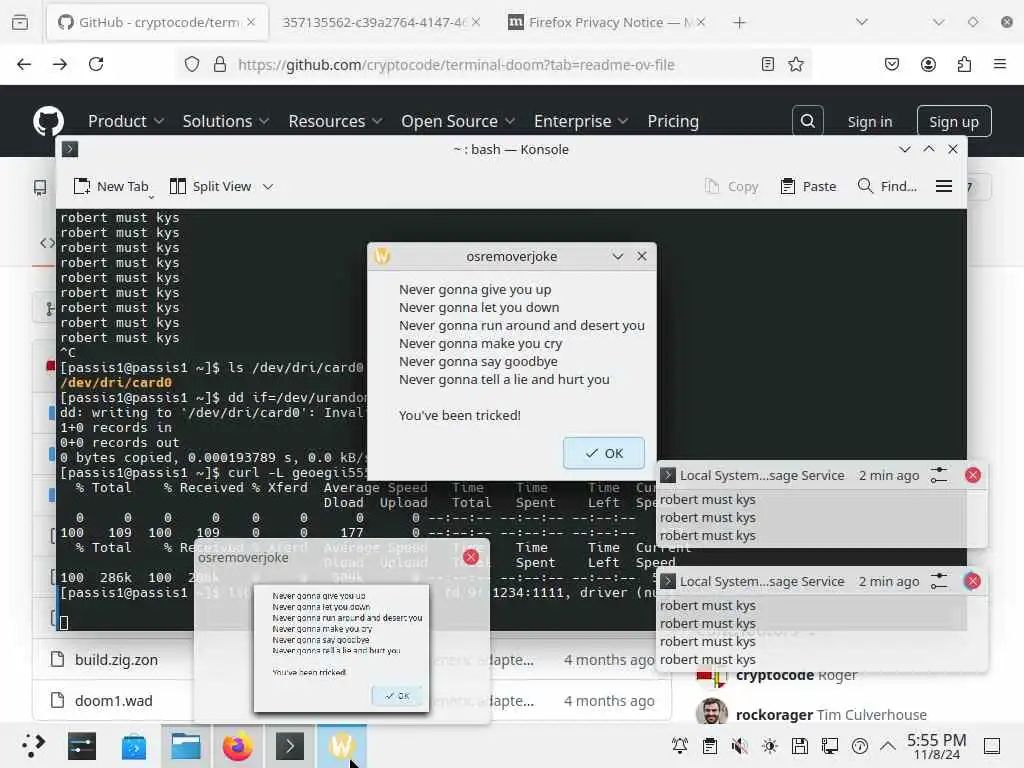Click the show desktop button

point(992,746)
